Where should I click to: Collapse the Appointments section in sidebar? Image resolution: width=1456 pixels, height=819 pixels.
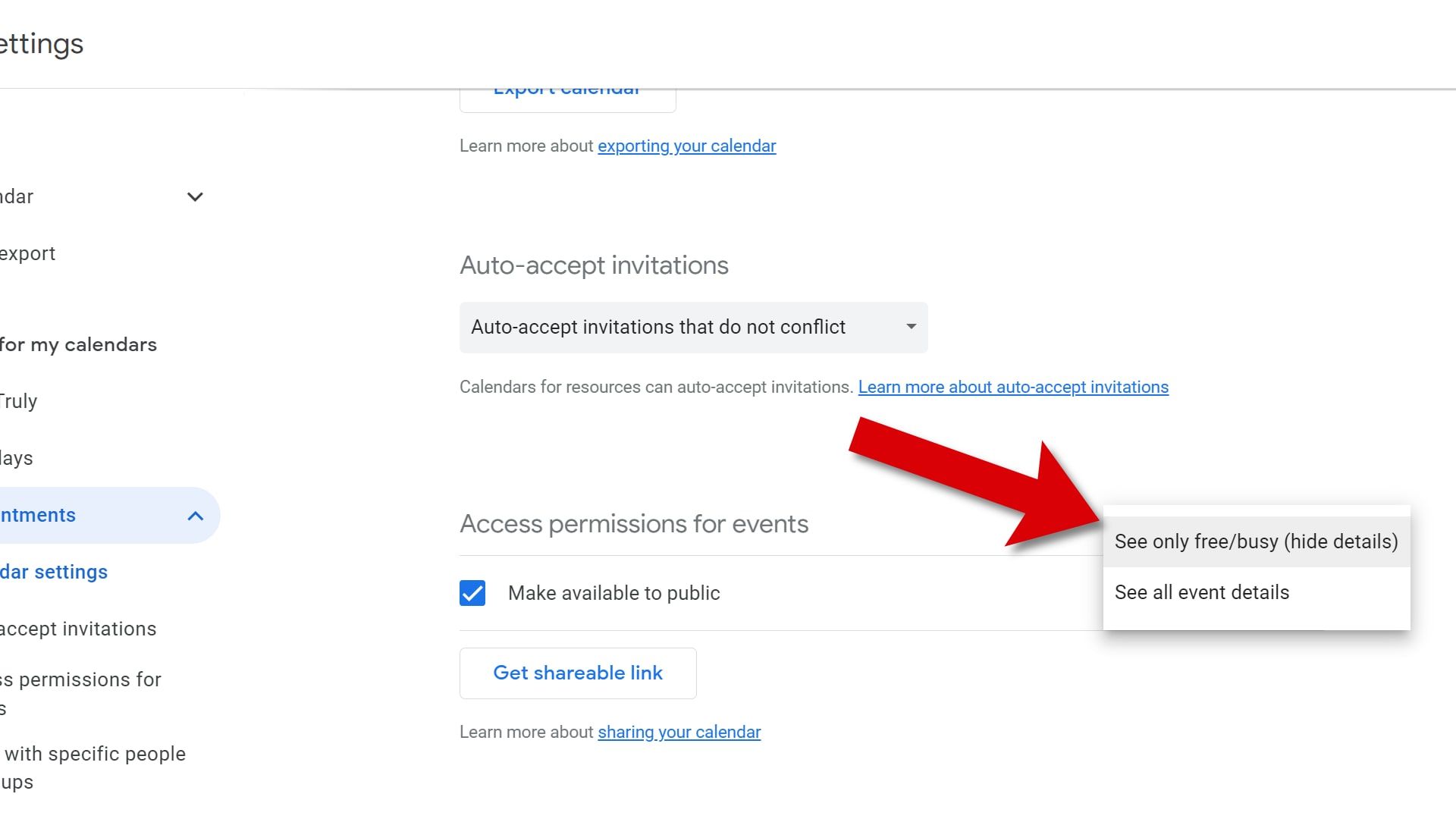click(x=195, y=514)
